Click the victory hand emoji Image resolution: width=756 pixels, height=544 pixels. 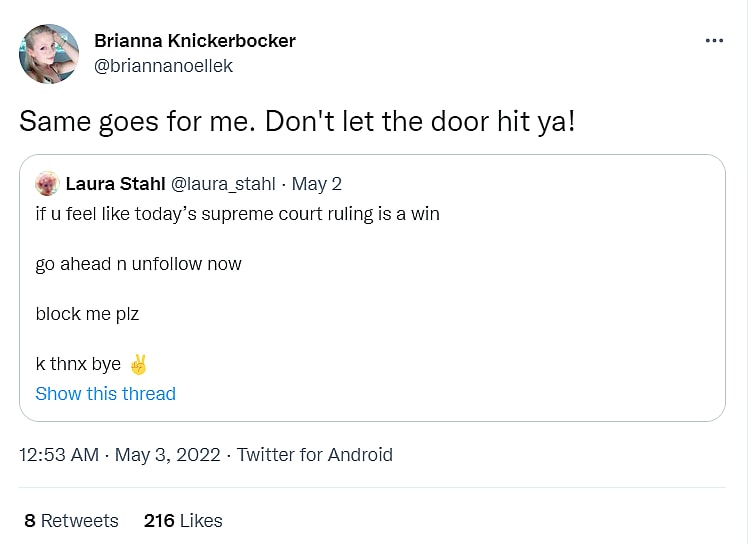coord(139,364)
